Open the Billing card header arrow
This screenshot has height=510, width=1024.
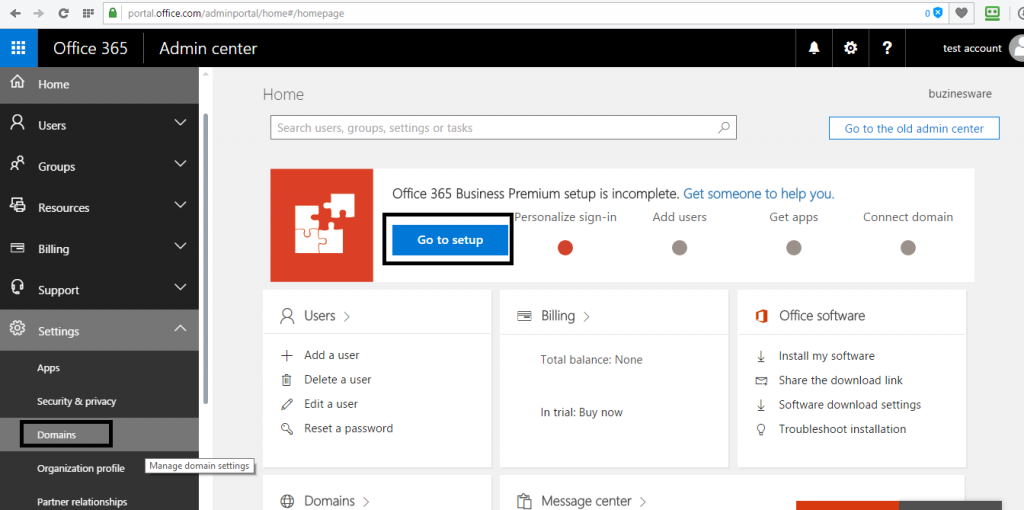point(586,317)
